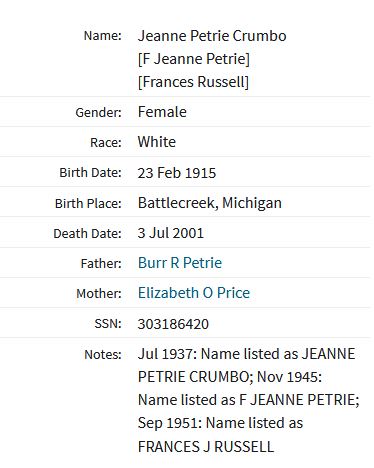Open the Elizabeth O Price mother link

(194, 293)
